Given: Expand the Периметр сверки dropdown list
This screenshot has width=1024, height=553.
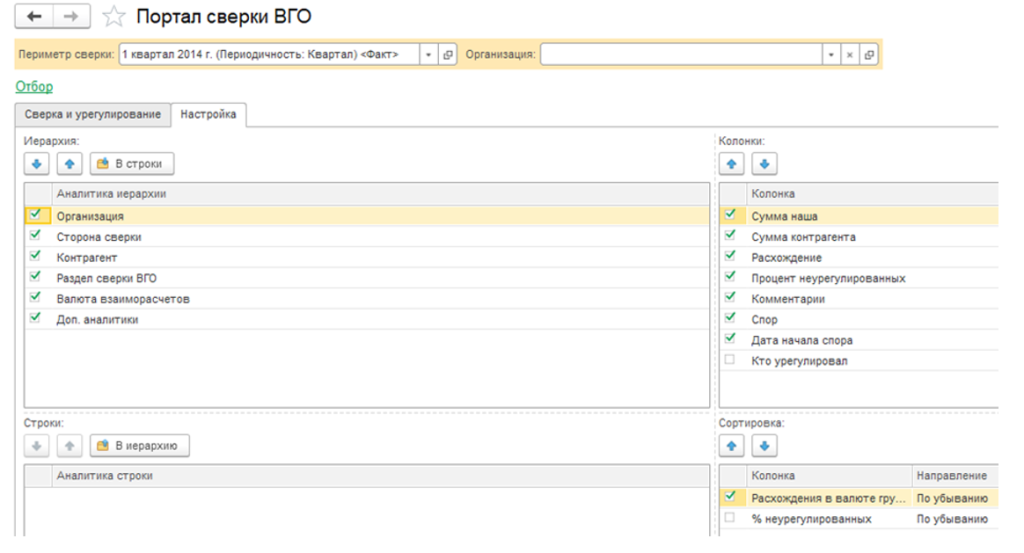Looking at the screenshot, I should [427, 55].
